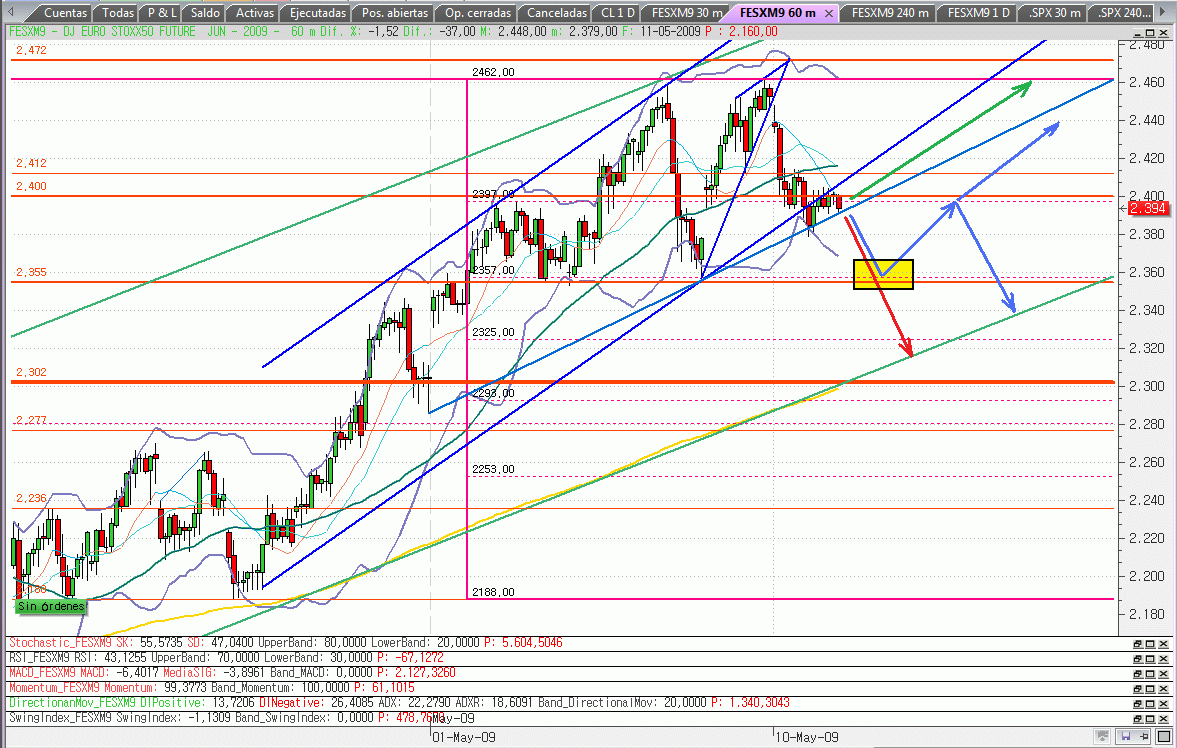Maximize the MACD_FESXM9 indicator panel
The height and width of the screenshot is (748, 1177).
point(1150,674)
